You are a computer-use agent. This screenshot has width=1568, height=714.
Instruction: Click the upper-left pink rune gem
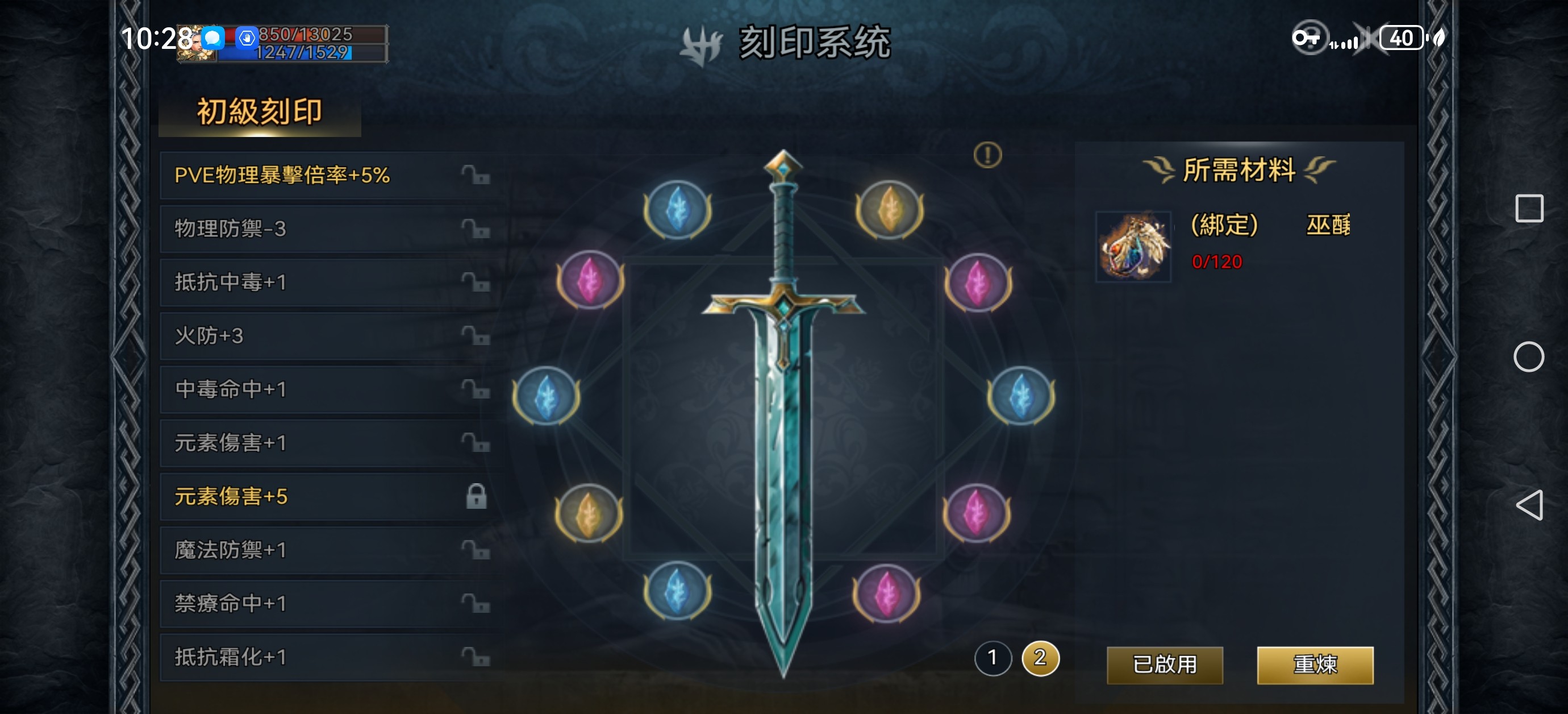tap(590, 280)
